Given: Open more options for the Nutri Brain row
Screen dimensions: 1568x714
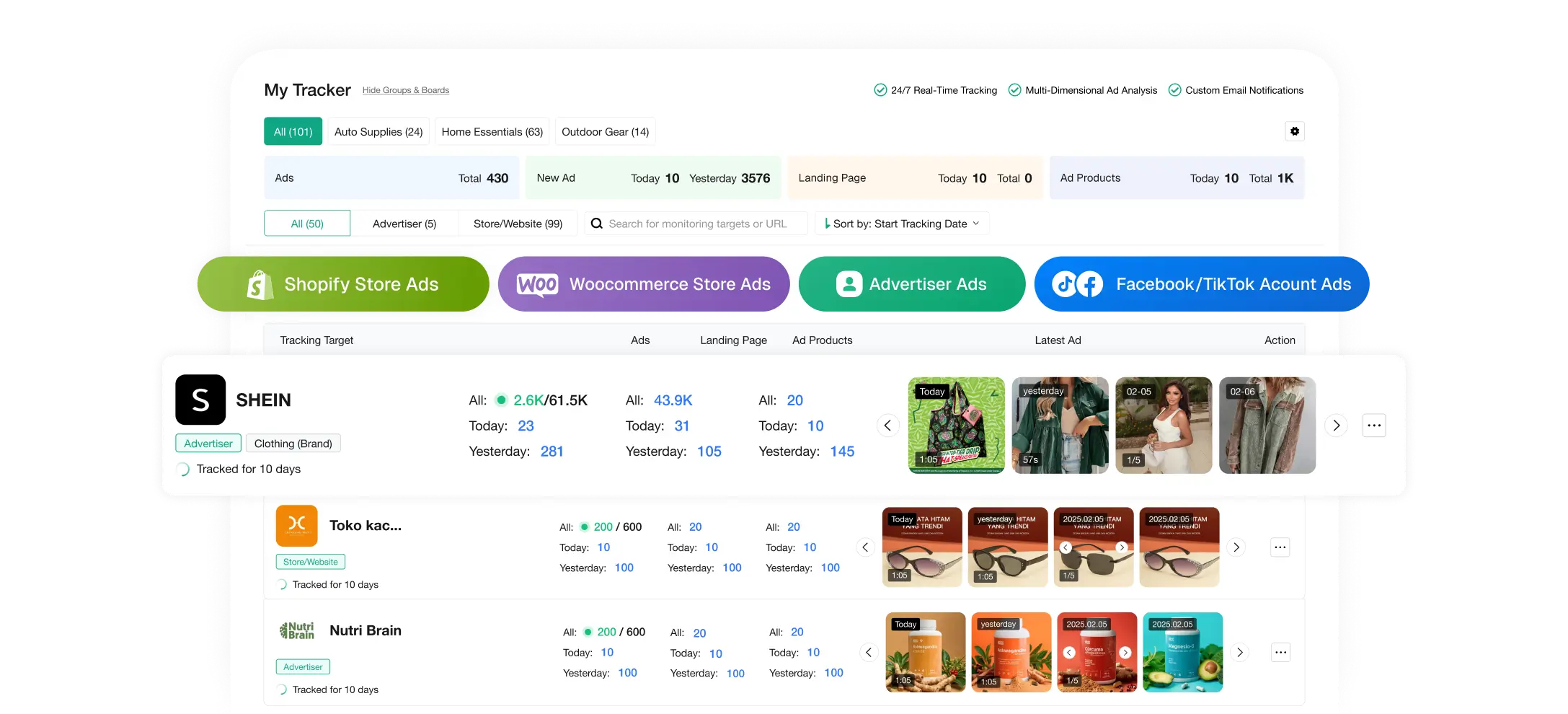Looking at the screenshot, I should point(1280,652).
